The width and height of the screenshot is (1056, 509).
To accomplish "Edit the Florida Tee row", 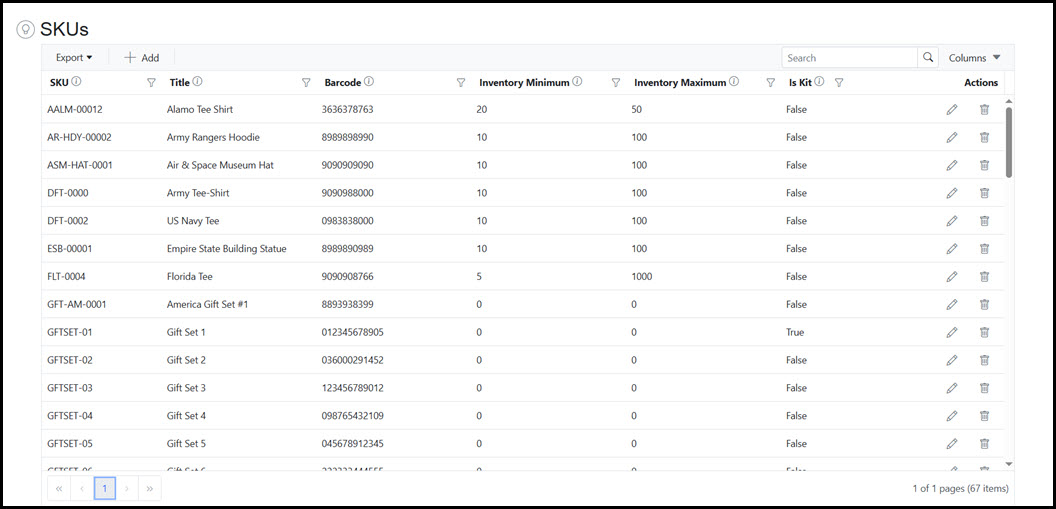I will coord(951,277).
